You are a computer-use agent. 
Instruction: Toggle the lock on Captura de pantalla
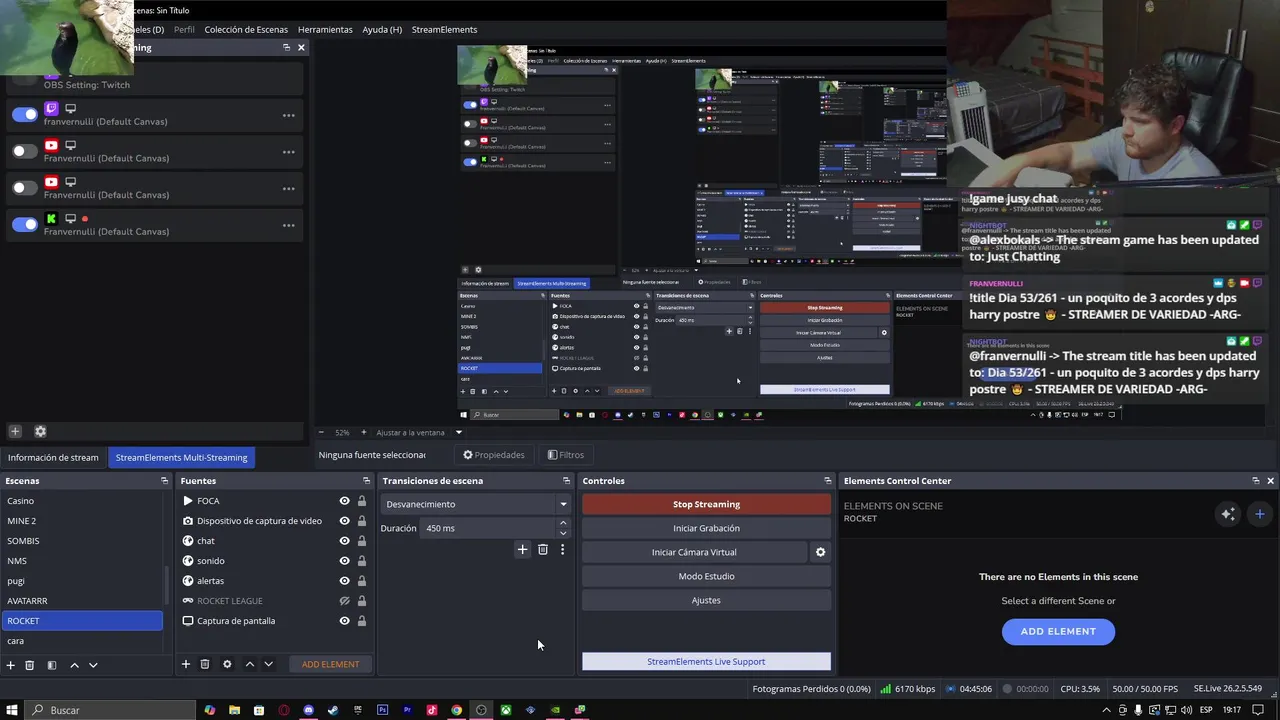pos(362,621)
